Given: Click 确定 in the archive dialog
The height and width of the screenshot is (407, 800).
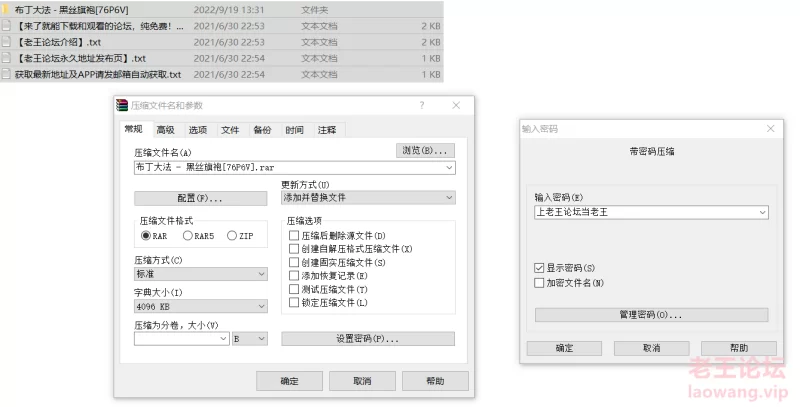Looking at the screenshot, I should pyautogui.click(x=289, y=381).
